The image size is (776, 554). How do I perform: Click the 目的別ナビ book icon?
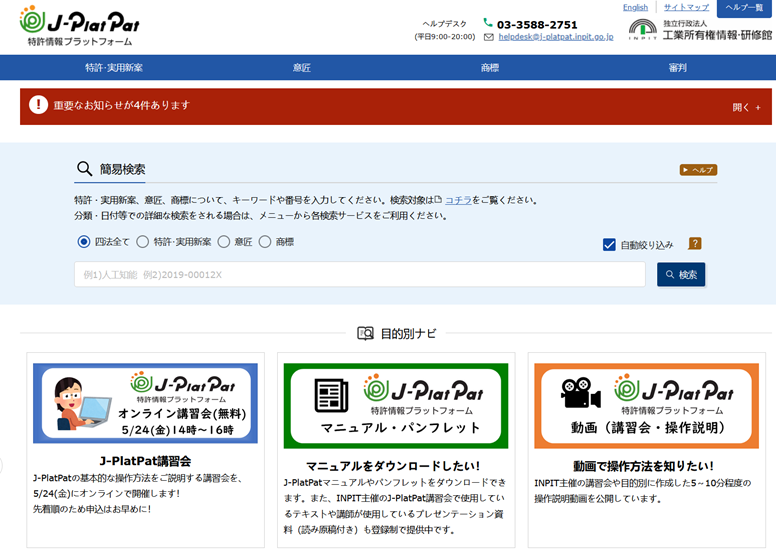pos(365,333)
